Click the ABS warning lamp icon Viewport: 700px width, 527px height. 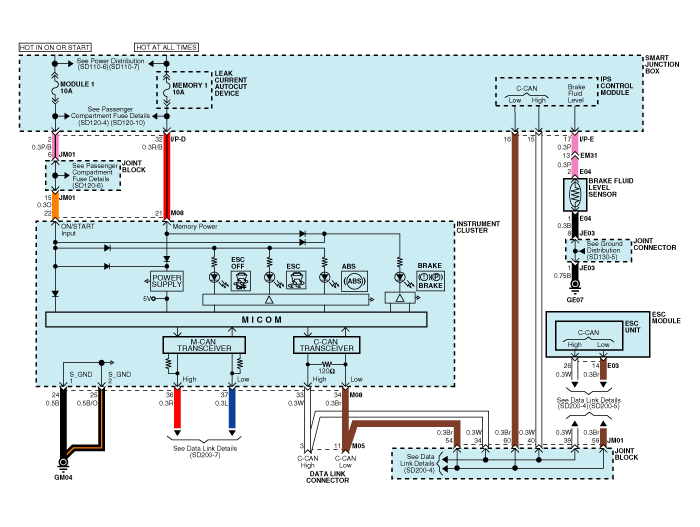click(x=354, y=281)
